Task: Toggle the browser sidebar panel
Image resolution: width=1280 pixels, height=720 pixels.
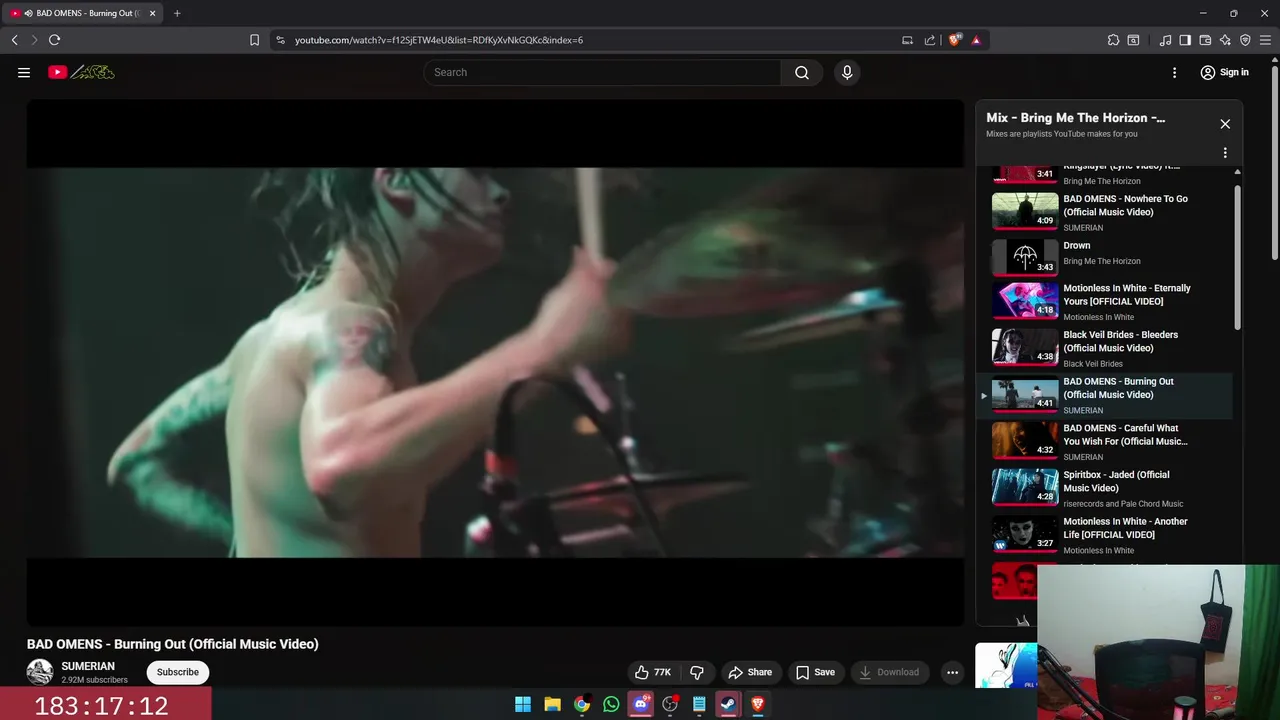Action: (x=1185, y=40)
